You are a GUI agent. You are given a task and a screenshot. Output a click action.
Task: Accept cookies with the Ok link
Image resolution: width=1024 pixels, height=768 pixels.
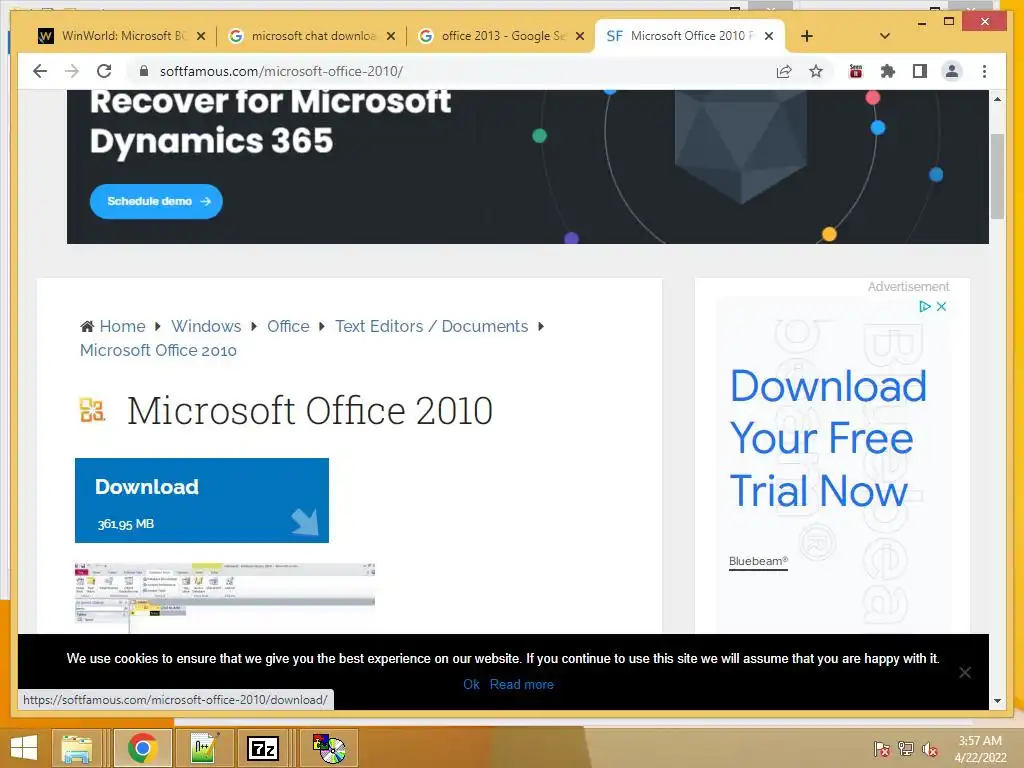coord(471,684)
